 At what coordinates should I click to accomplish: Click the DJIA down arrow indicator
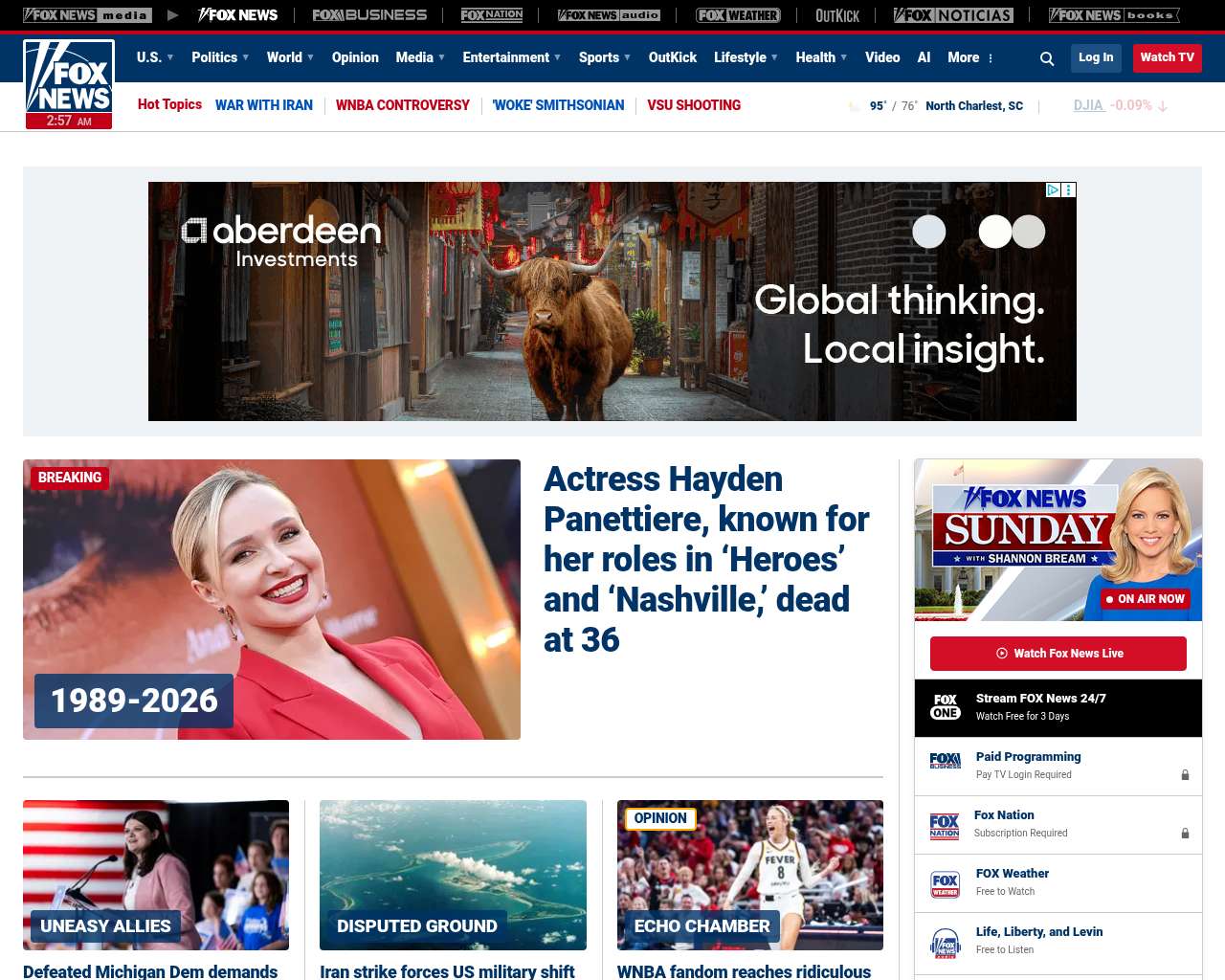(1163, 106)
